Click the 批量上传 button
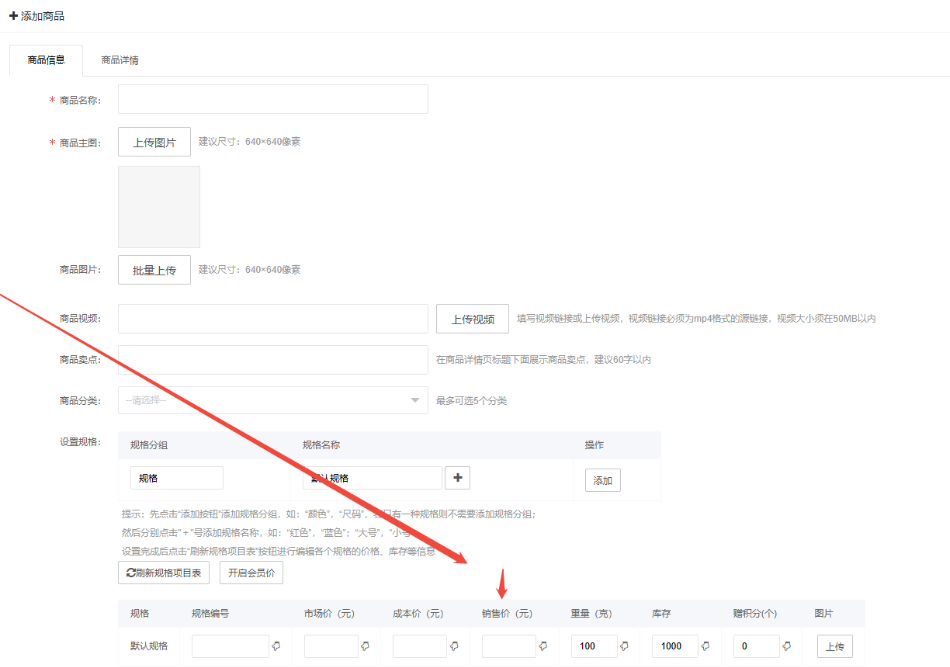The image size is (950, 667). [154, 270]
